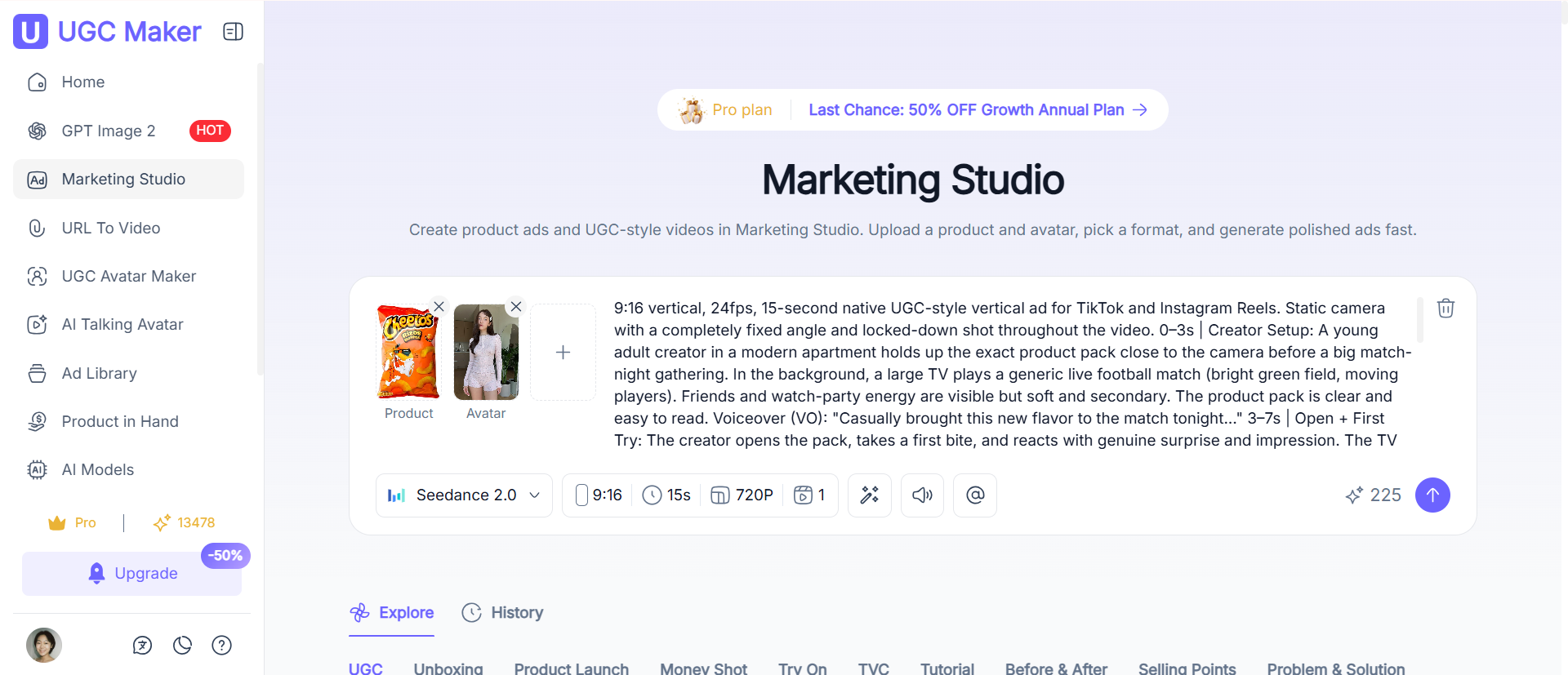1568x675 pixels.
Task: Add another image with plus box
Action: [563, 352]
